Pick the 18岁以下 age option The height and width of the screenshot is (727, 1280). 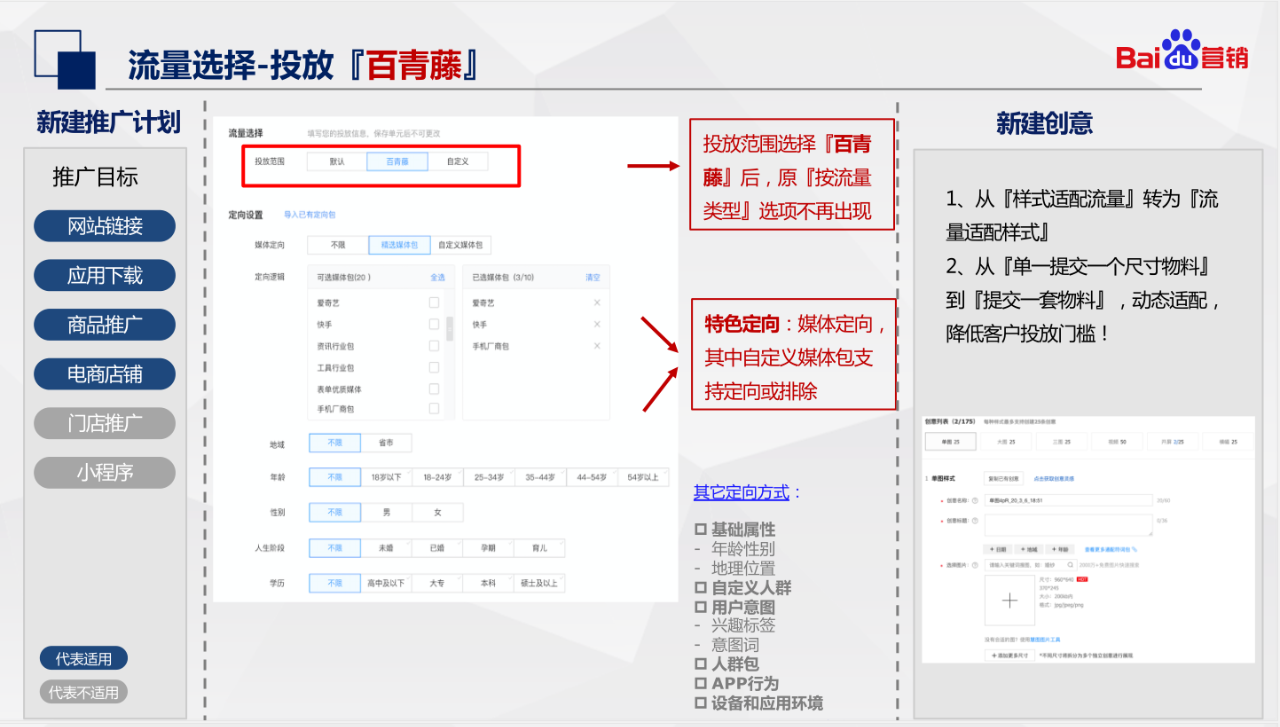pos(387,477)
